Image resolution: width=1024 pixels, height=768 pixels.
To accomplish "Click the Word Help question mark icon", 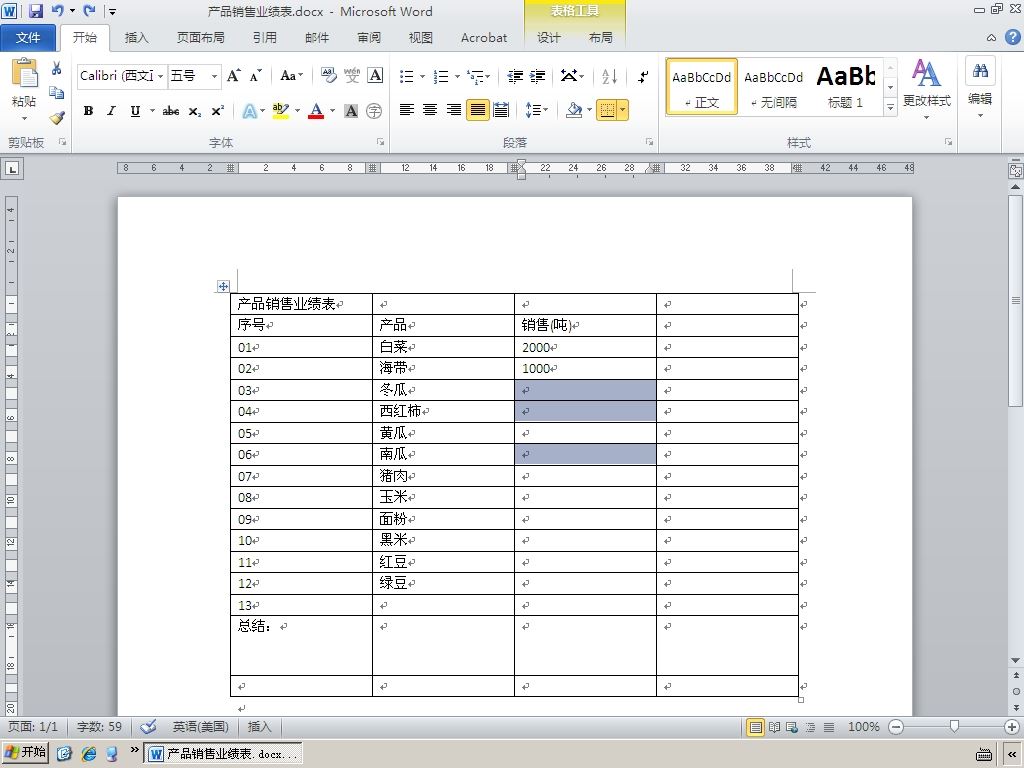I will click(x=1012, y=37).
